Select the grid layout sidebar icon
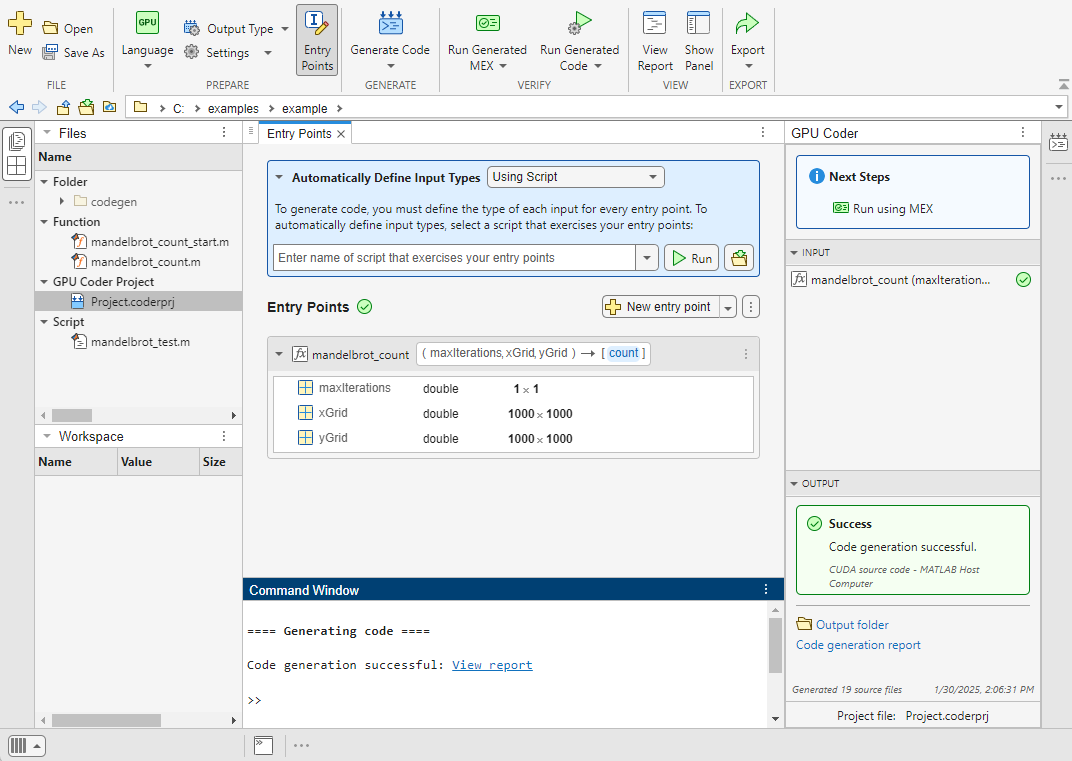1072x761 pixels. 17,166
